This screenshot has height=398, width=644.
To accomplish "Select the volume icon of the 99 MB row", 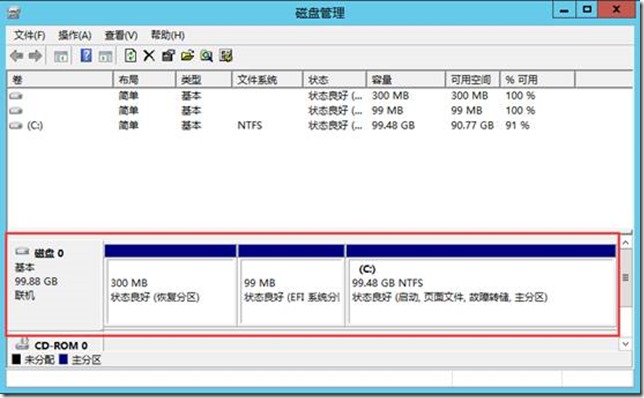I will point(16,110).
